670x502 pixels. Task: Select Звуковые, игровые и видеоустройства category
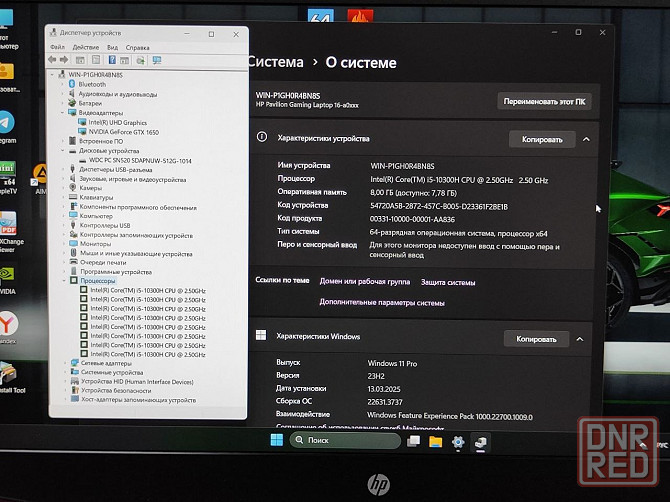pos(133,179)
